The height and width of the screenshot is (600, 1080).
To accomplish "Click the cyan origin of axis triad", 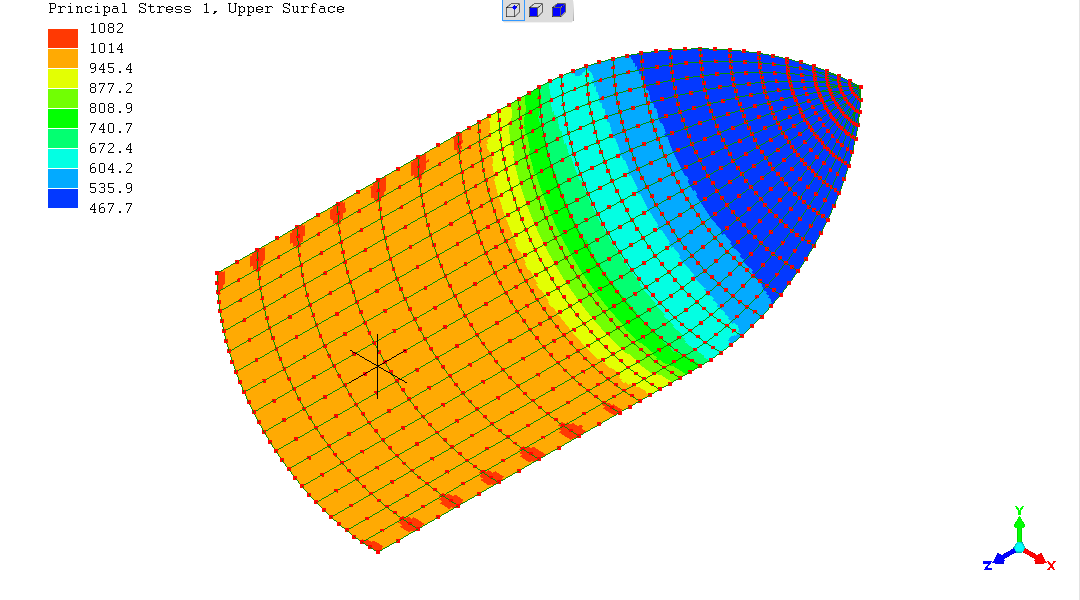I will point(1019,547).
